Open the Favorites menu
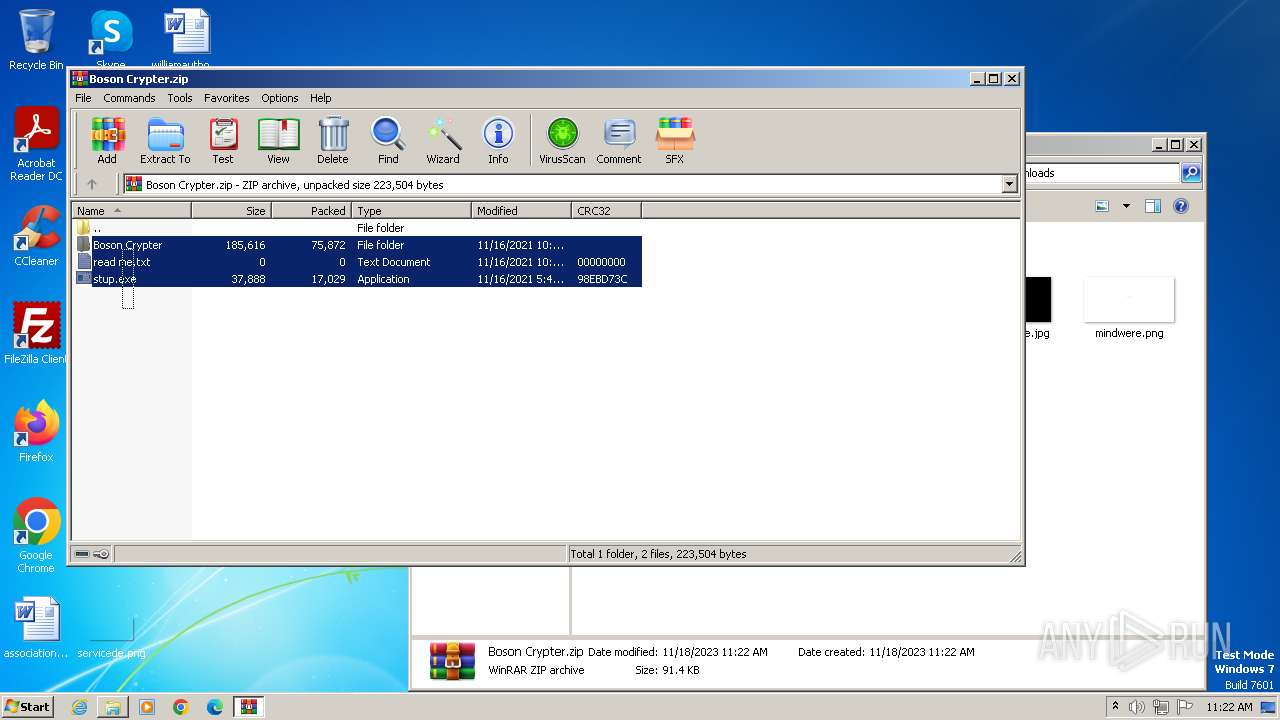 pos(227,98)
